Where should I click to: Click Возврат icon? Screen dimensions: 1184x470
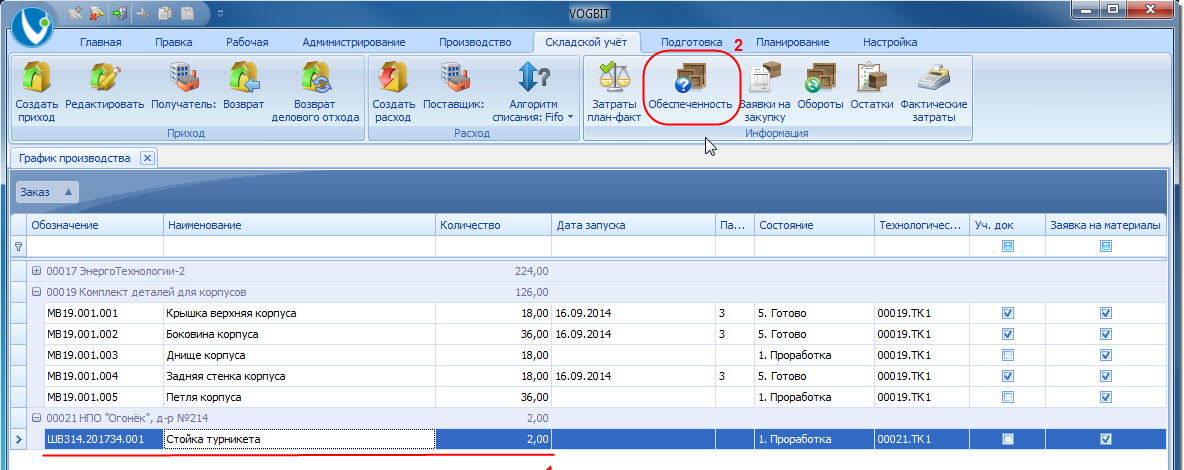[244, 77]
